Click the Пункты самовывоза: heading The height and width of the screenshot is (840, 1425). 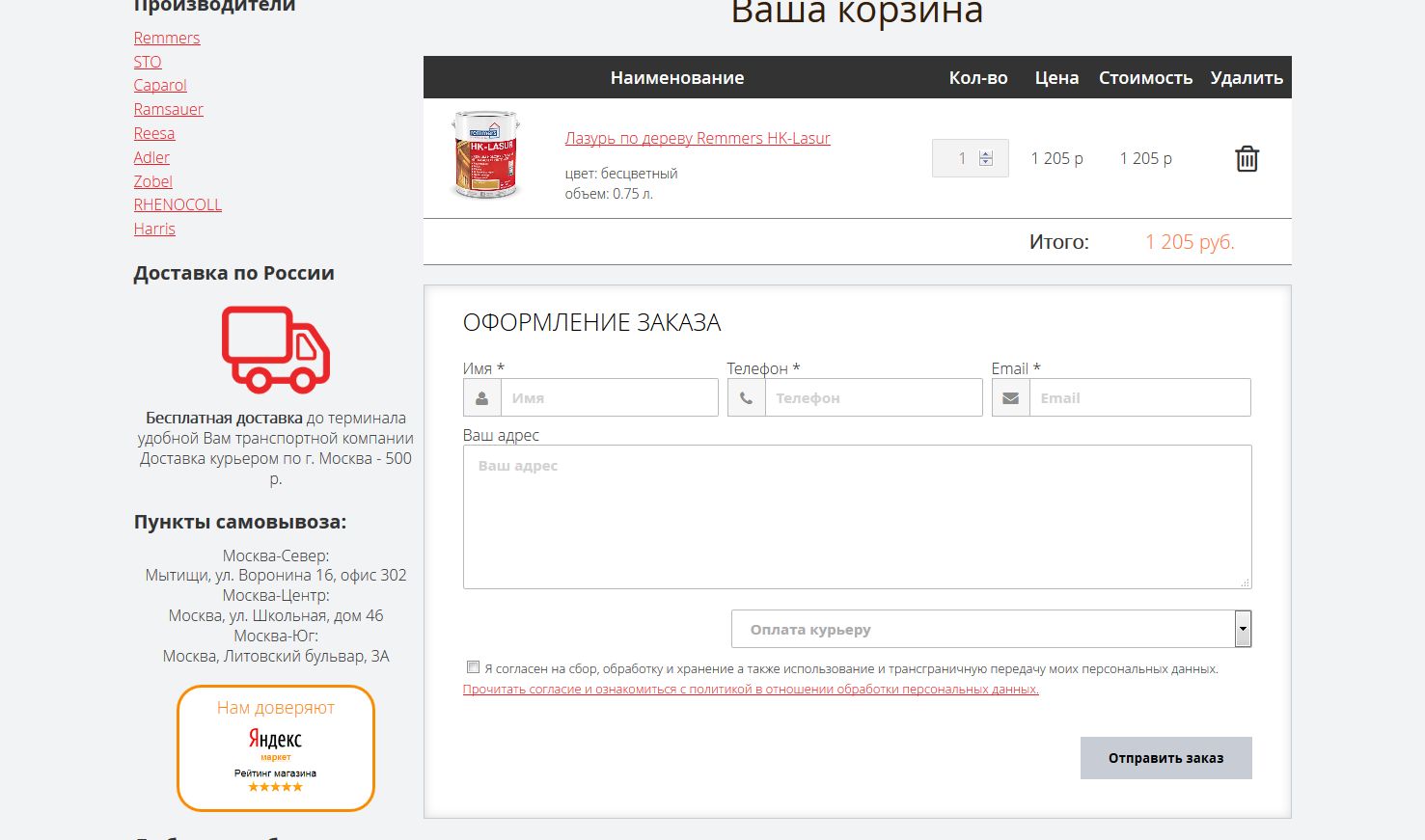tap(240, 522)
